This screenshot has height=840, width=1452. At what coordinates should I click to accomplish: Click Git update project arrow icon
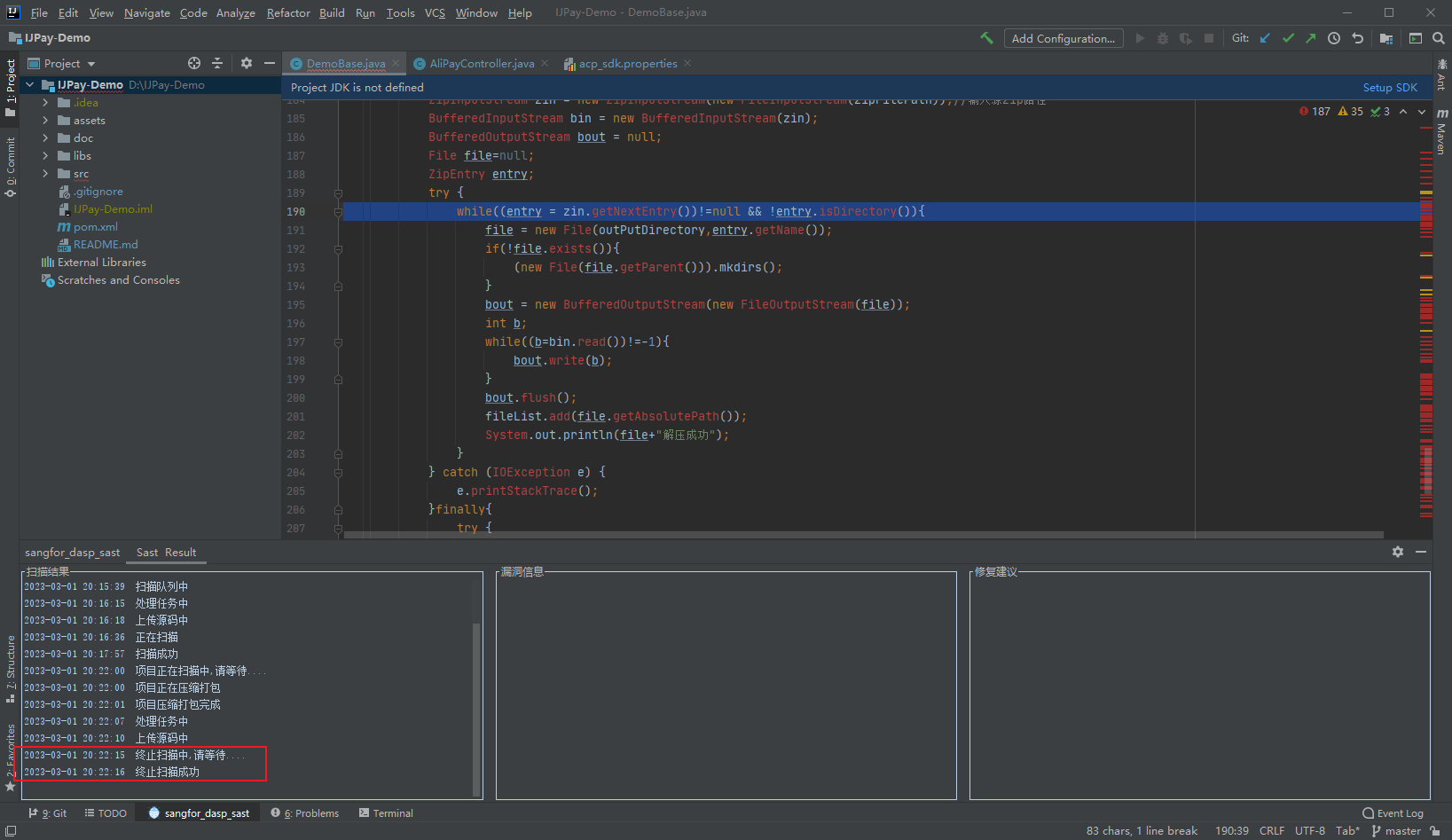(x=1265, y=38)
